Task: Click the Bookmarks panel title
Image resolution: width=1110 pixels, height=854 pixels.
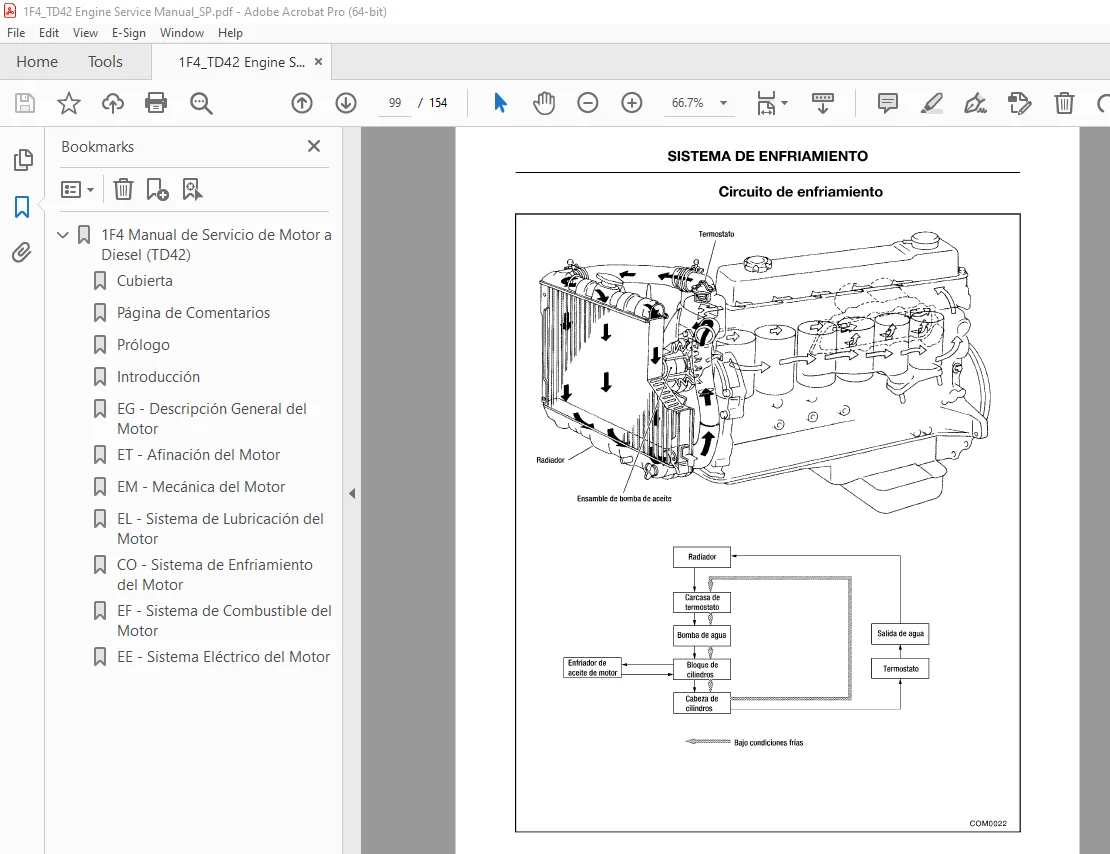Action: click(98, 147)
